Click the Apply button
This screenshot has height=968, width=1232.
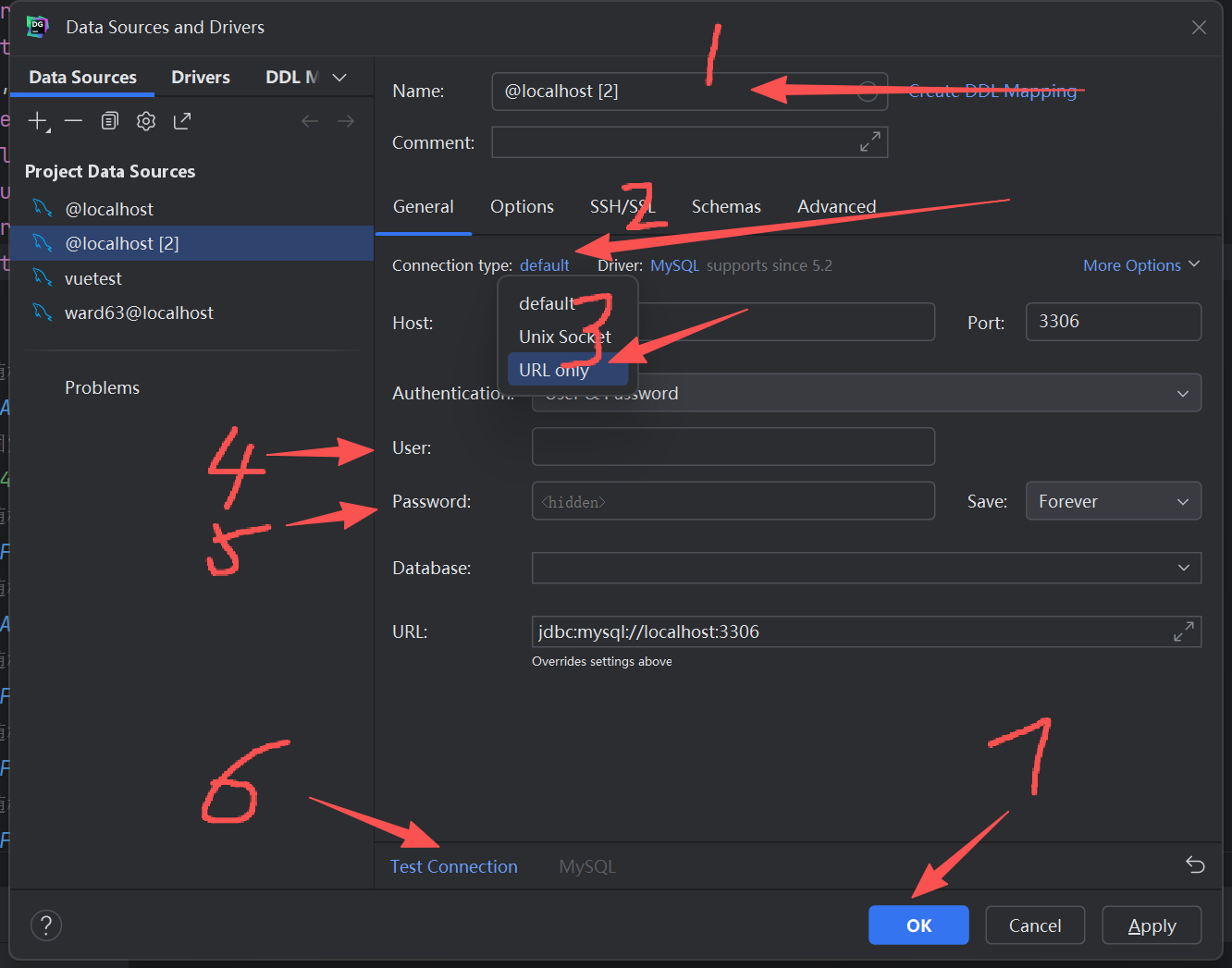(x=1151, y=925)
